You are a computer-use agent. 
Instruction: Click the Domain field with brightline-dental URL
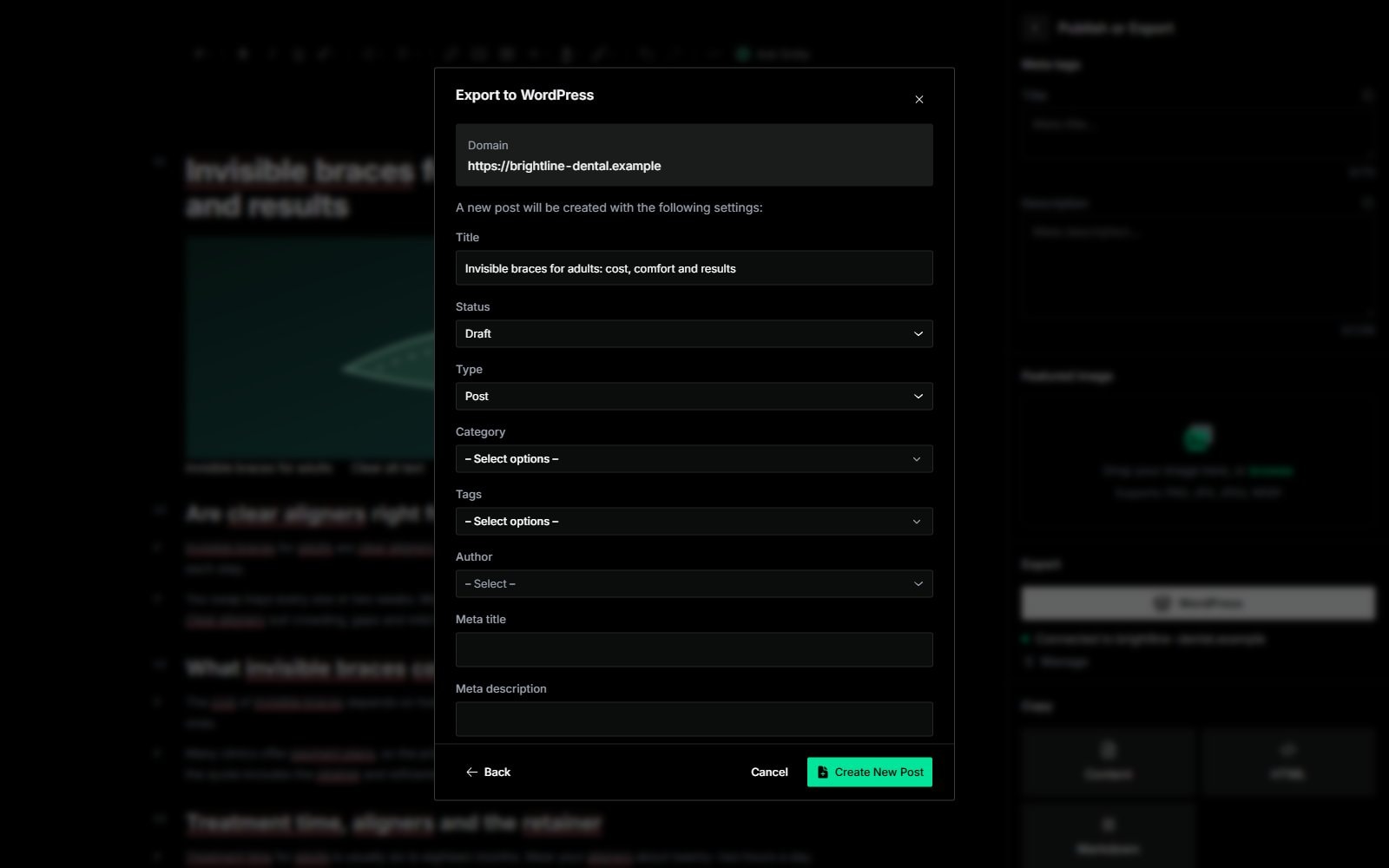694,155
